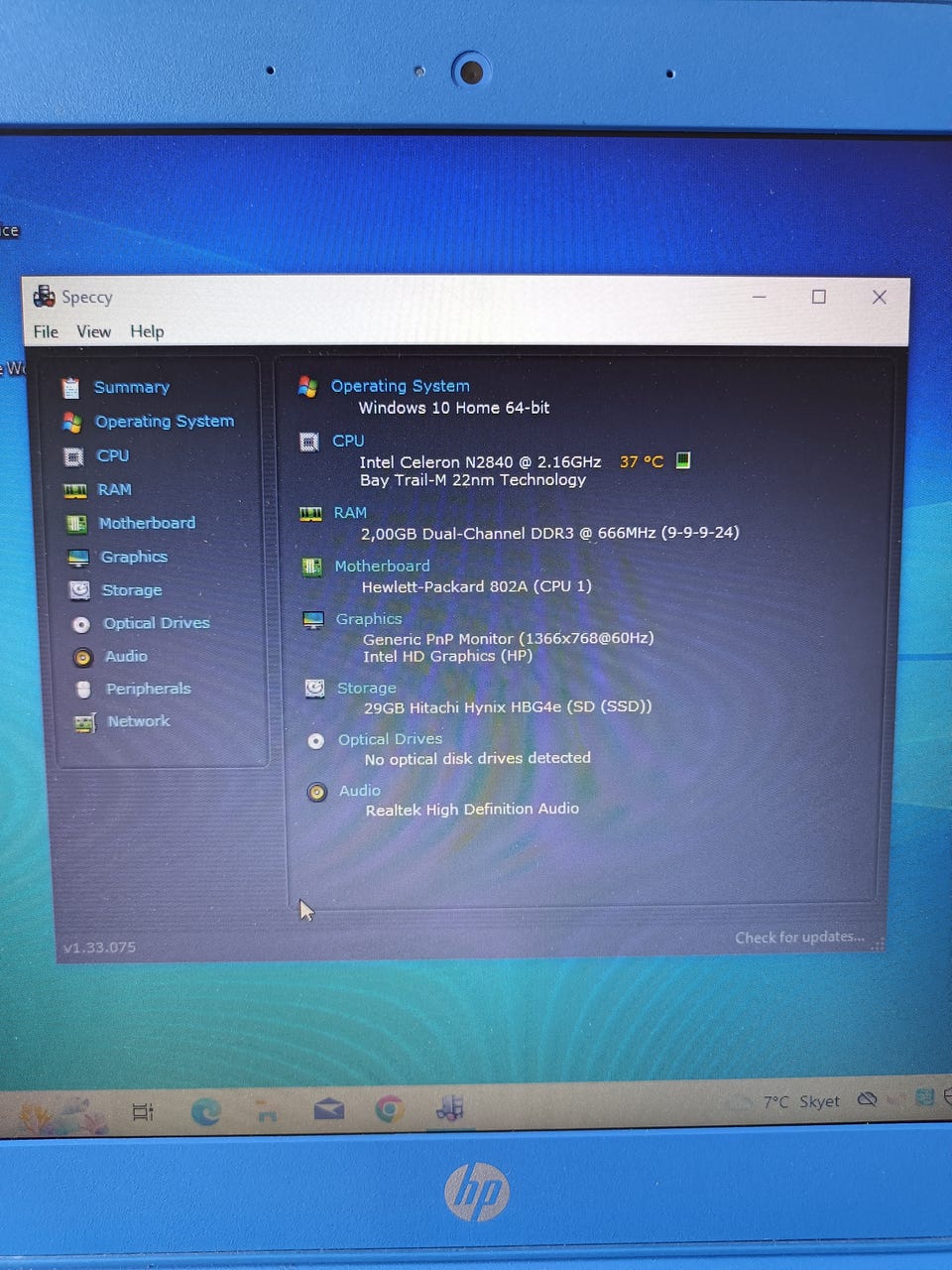Click the Optical Drives icon in summary pane
The width and height of the screenshot is (952, 1270).
click(x=315, y=740)
